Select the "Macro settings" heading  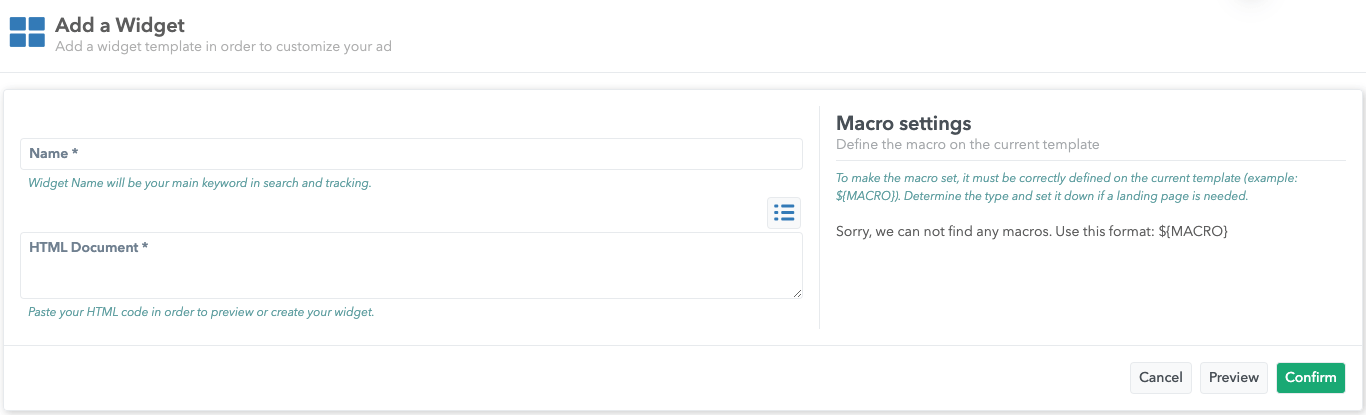pos(903,123)
